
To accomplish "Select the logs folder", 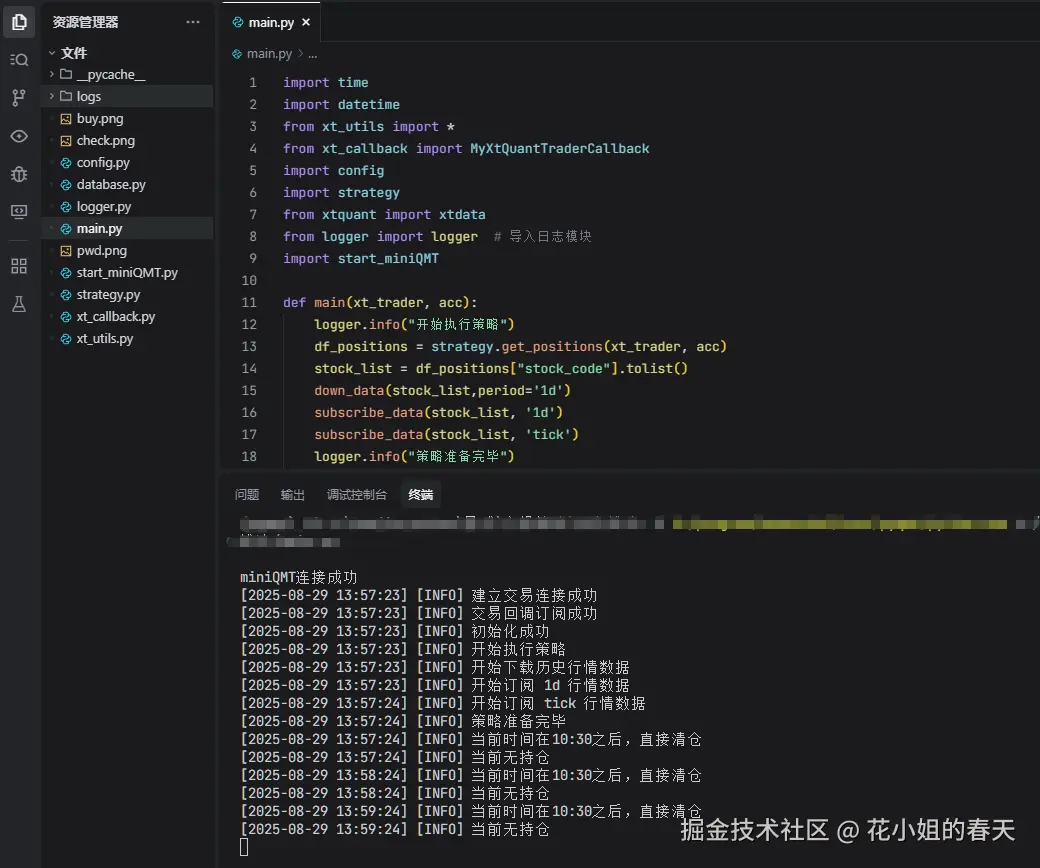I will click(127, 96).
